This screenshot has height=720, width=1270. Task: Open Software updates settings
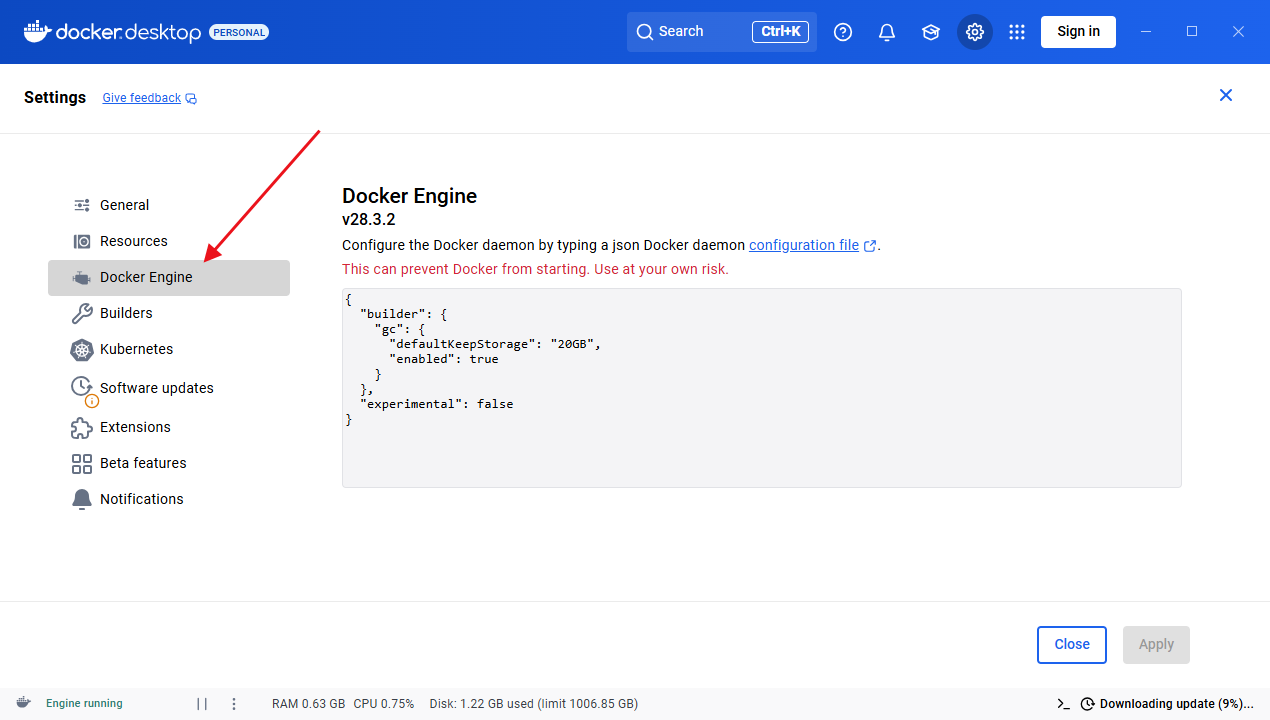[169, 388]
